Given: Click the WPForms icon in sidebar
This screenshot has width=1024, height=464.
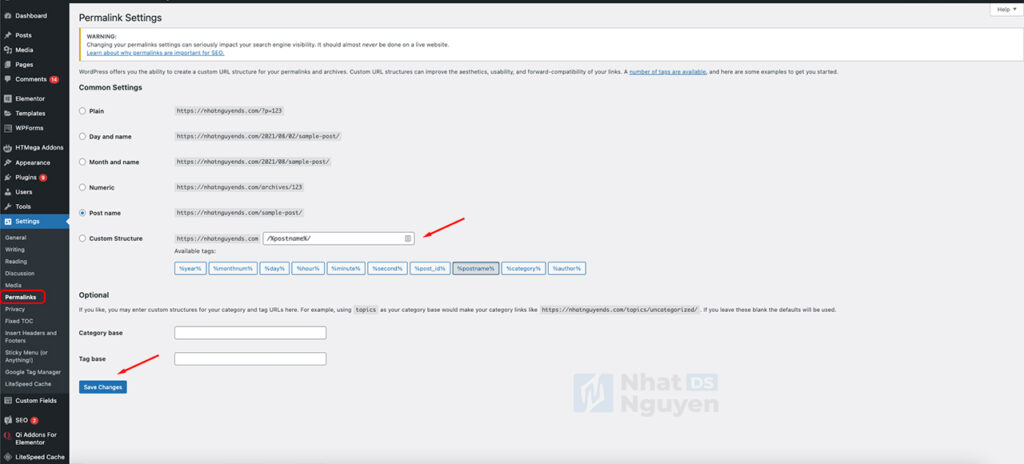Looking at the screenshot, I should [x=8, y=127].
